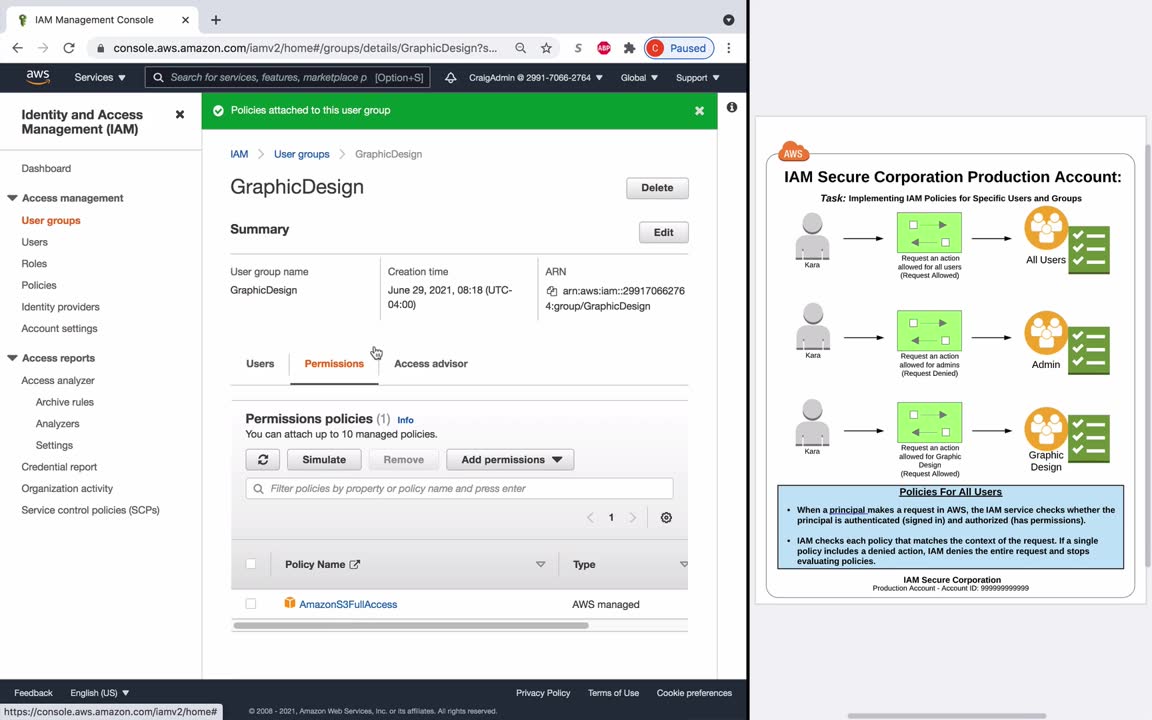
Task: Open the ABP extension icon
Action: click(x=604, y=48)
